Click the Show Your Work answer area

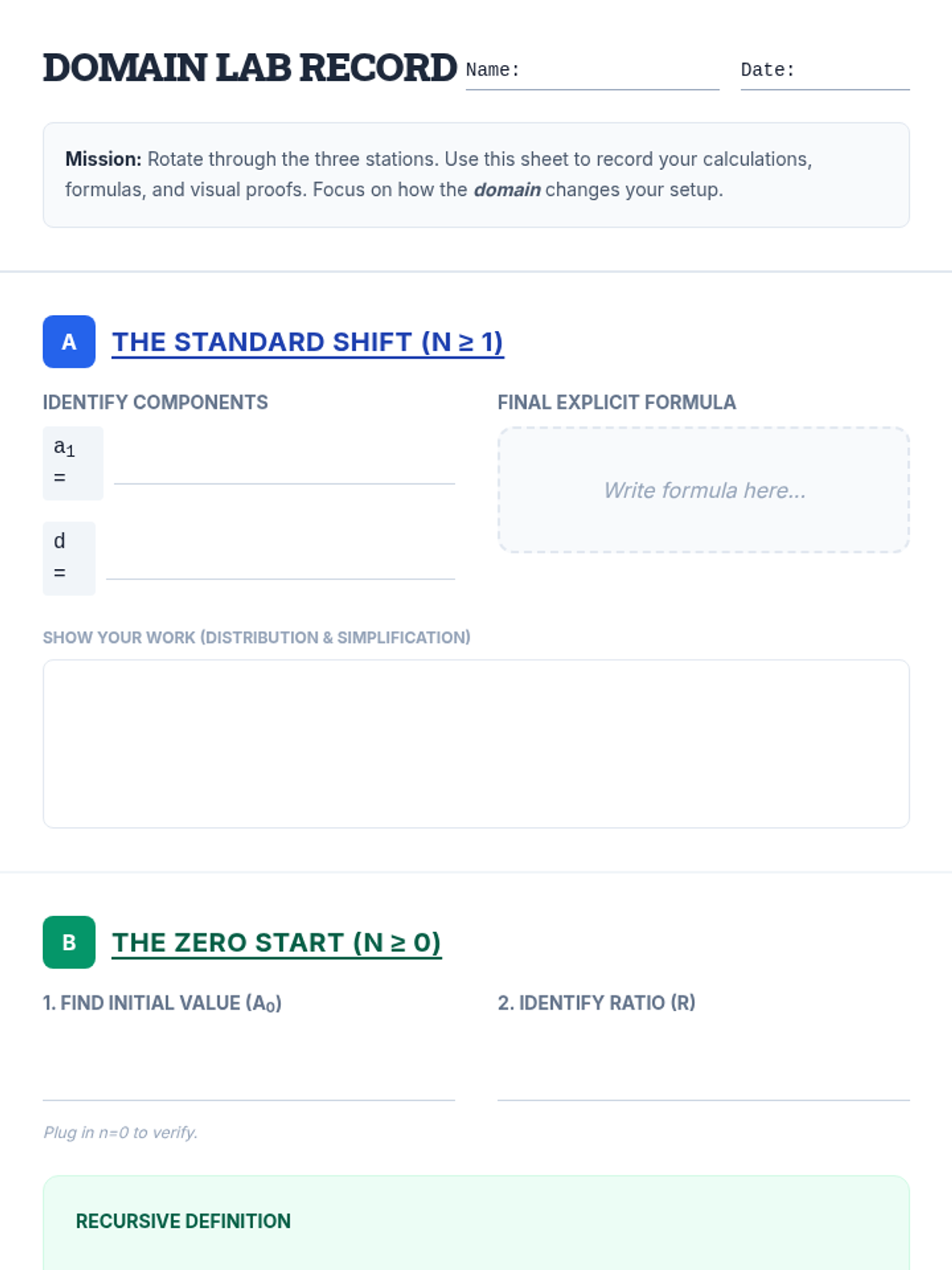click(476, 744)
